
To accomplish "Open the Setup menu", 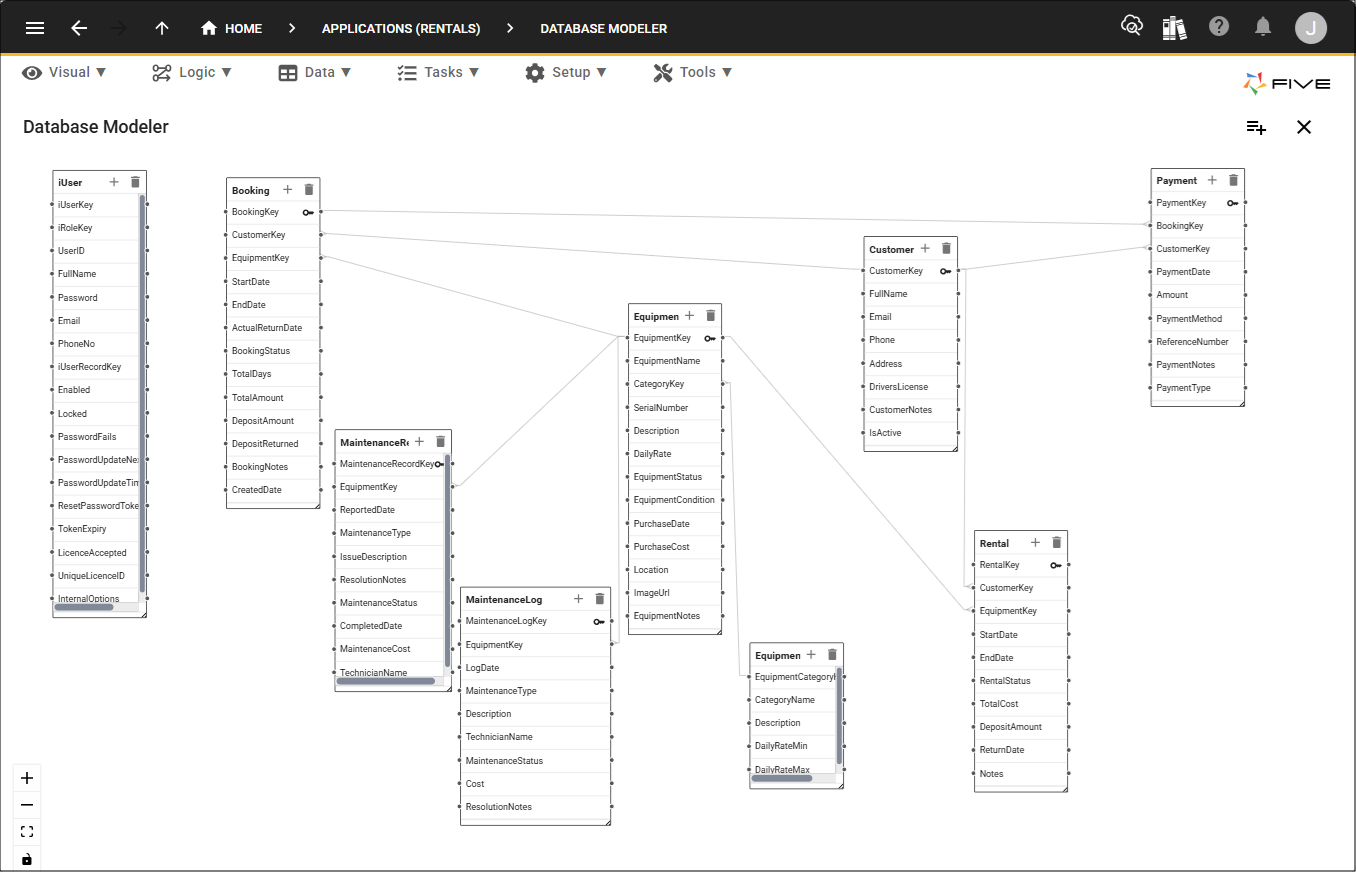I will coord(566,72).
